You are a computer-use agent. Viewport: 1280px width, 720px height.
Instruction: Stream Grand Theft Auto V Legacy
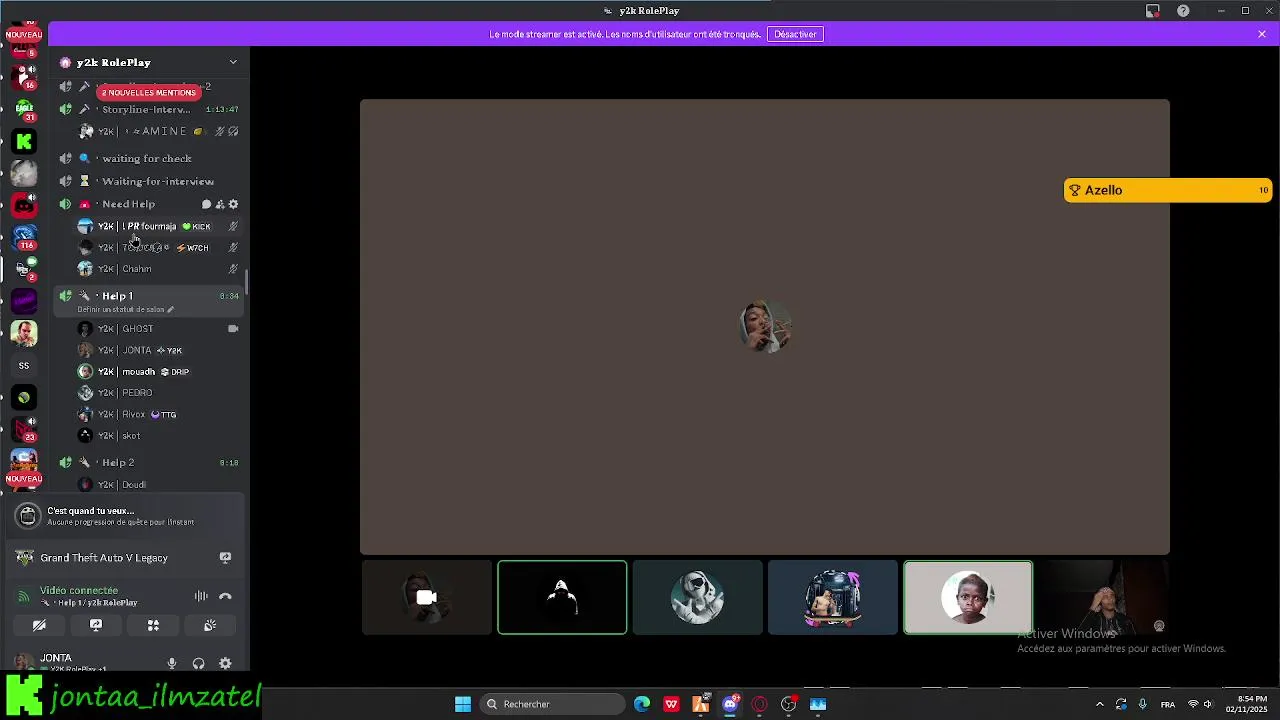(225, 557)
